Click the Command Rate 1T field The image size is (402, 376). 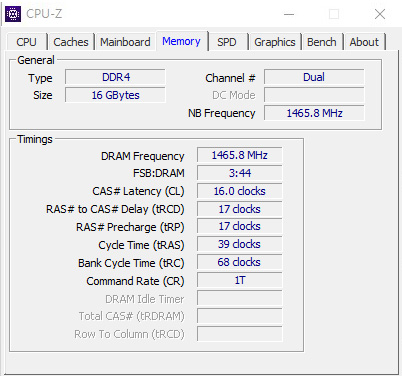pos(239,280)
